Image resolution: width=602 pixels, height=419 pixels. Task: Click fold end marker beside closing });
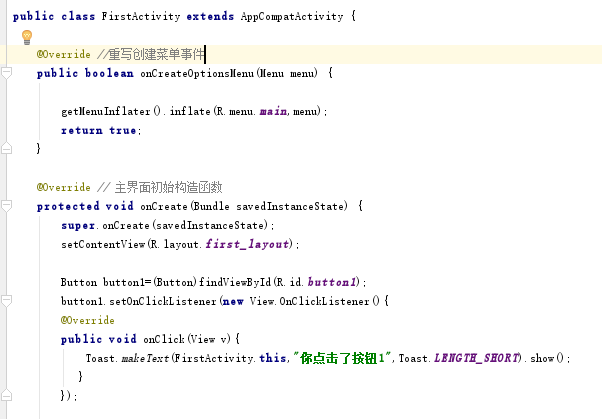(7, 395)
